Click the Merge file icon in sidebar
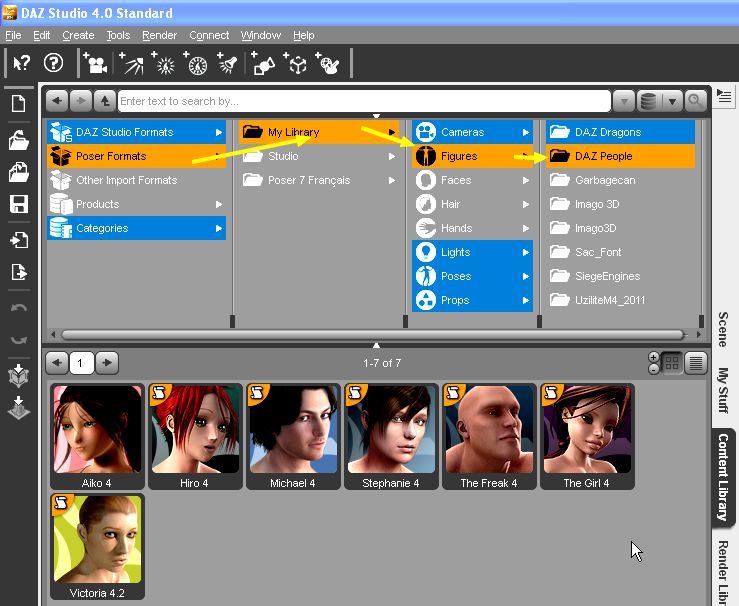The width and height of the screenshot is (739, 606). point(18,172)
